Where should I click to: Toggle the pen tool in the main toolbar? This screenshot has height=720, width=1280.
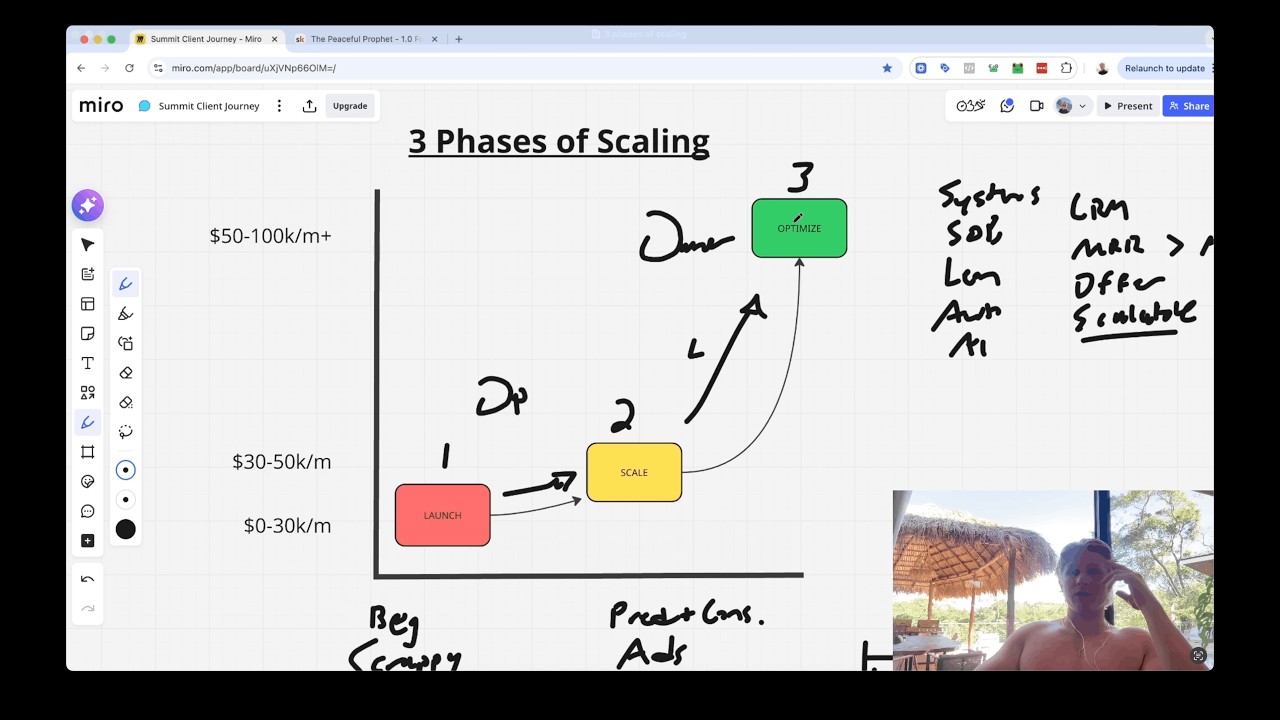pyautogui.click(x=88, y=423)
